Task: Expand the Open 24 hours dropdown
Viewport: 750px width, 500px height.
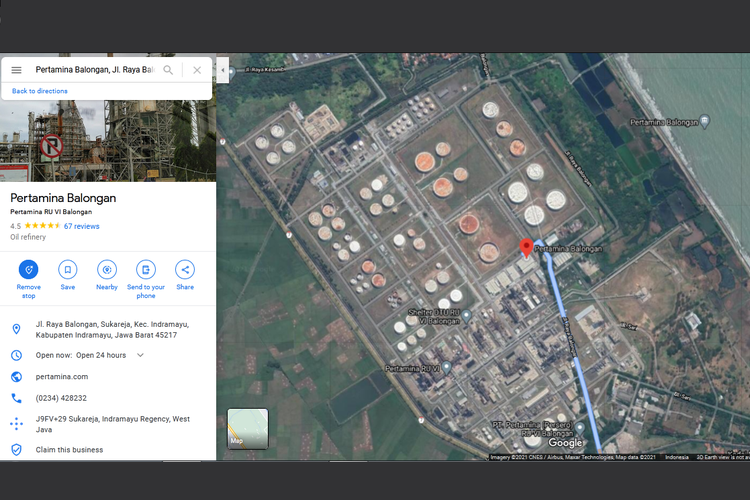Action: [x=140, y=355]
